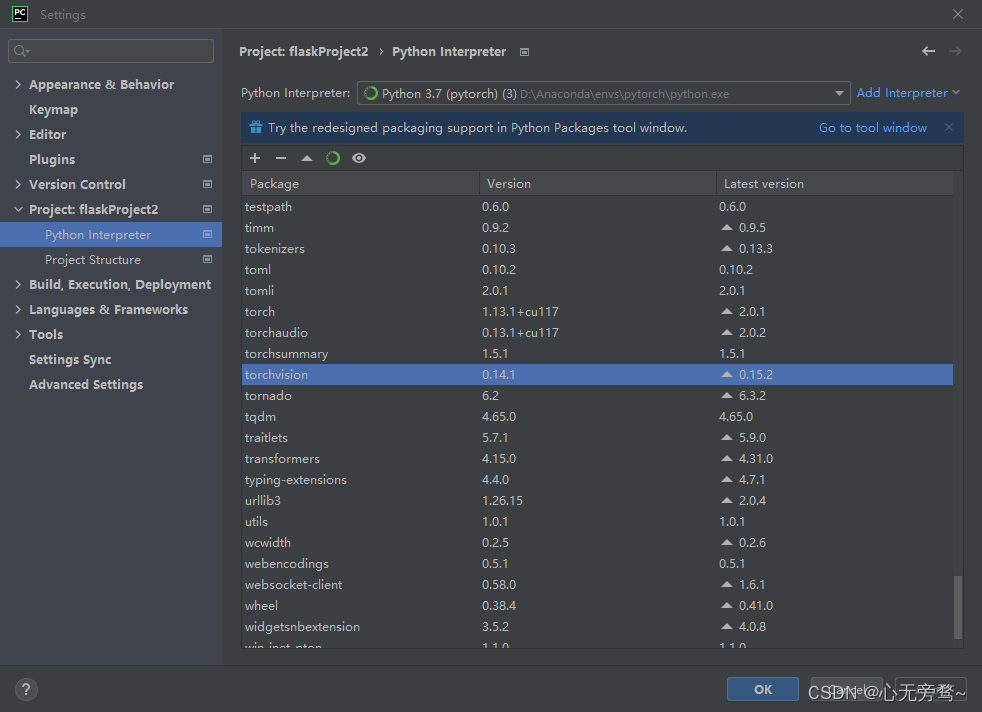Click the Install package plus icon
Viewport: 982px width, 712px height.
point(255,158)
